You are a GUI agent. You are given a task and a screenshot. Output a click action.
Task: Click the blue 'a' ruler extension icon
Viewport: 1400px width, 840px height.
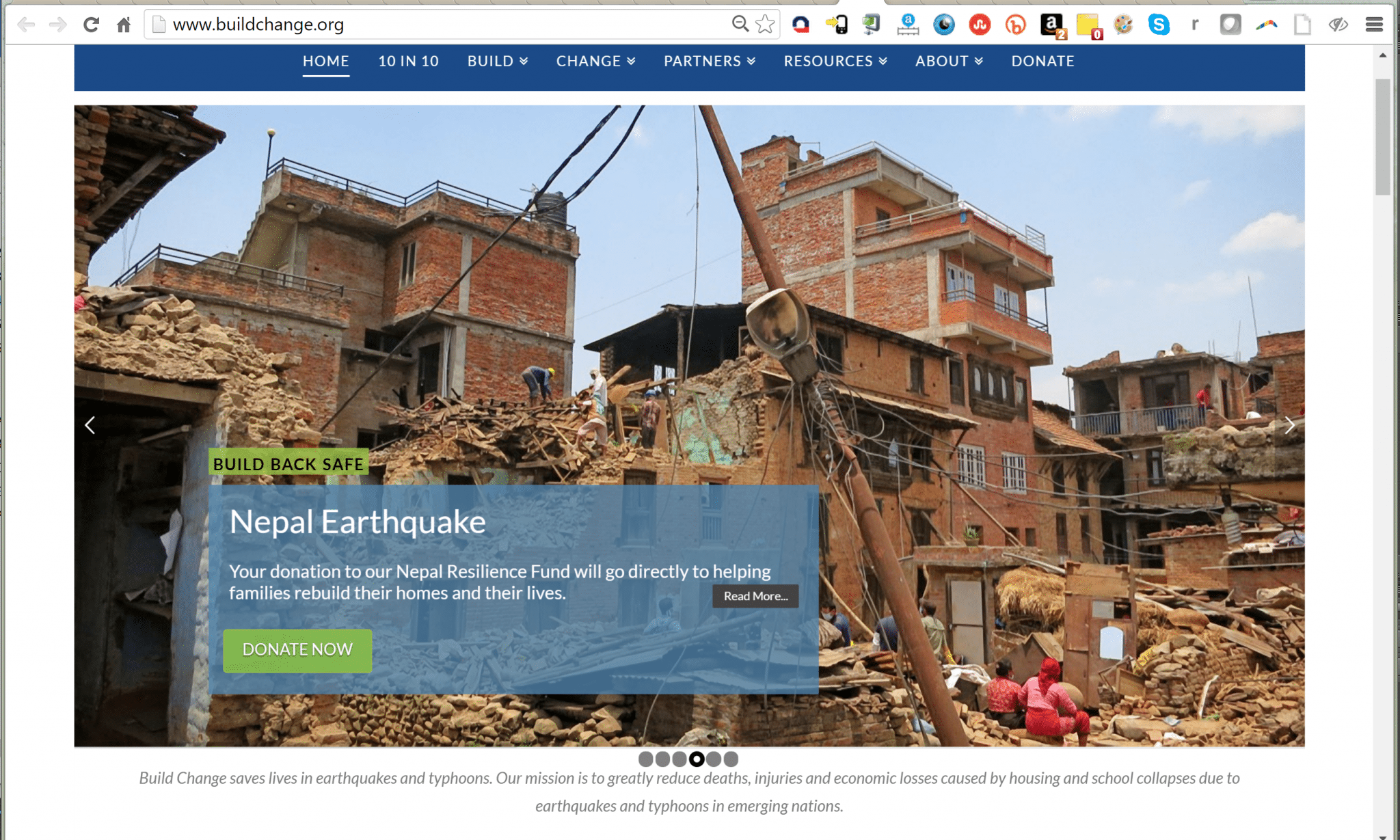[x=908, y=25]
